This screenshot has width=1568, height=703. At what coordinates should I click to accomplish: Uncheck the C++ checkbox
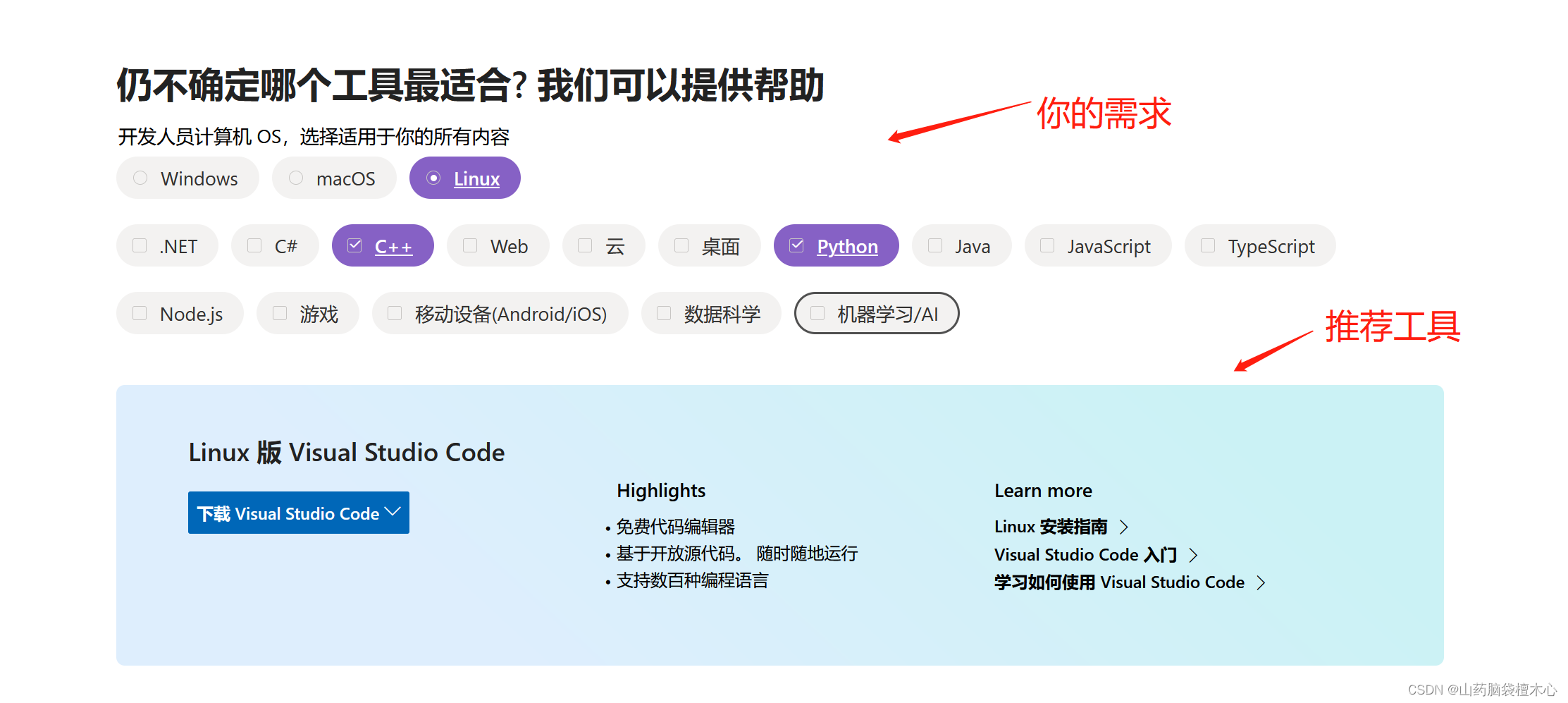click(x=383, y=246)
